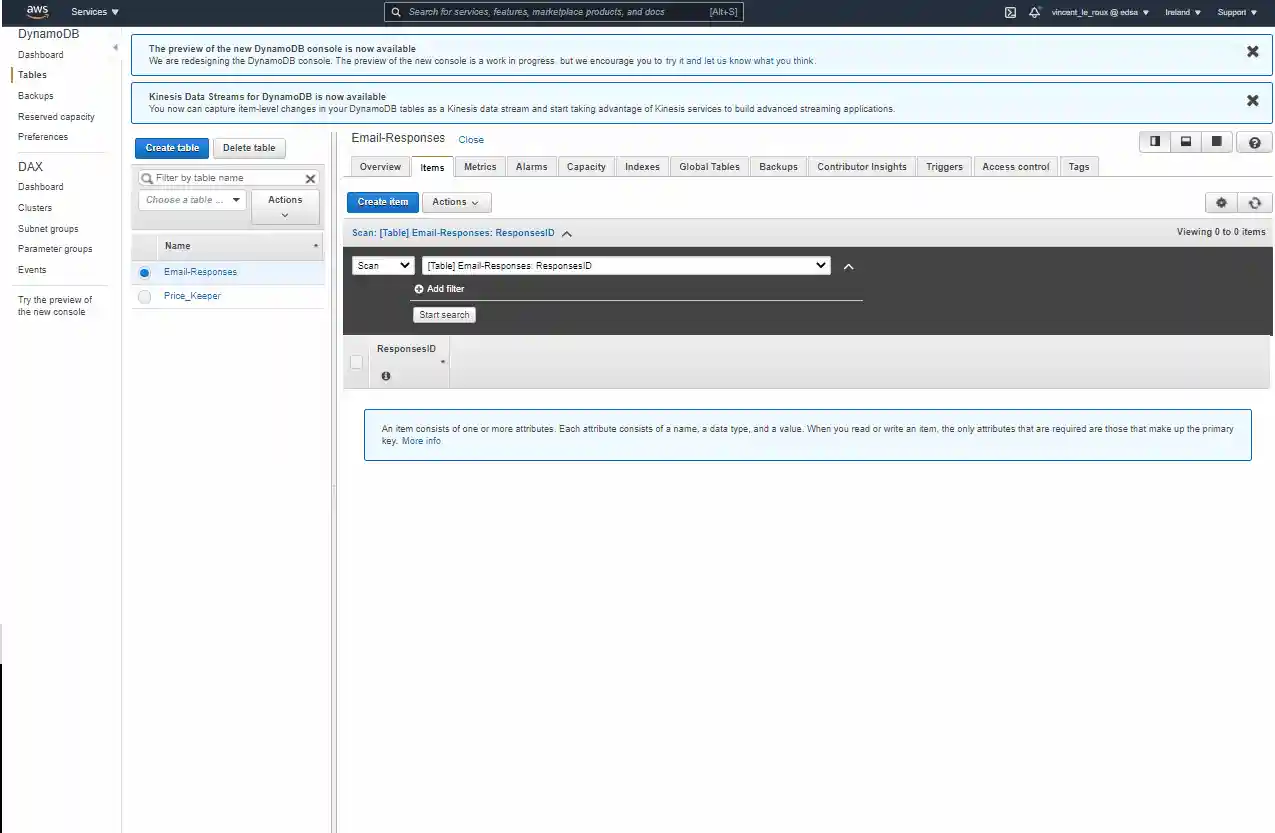Viewport: 1275px width, 833px height.
Task: Switch to the Triggers tab
Action: 944,167
